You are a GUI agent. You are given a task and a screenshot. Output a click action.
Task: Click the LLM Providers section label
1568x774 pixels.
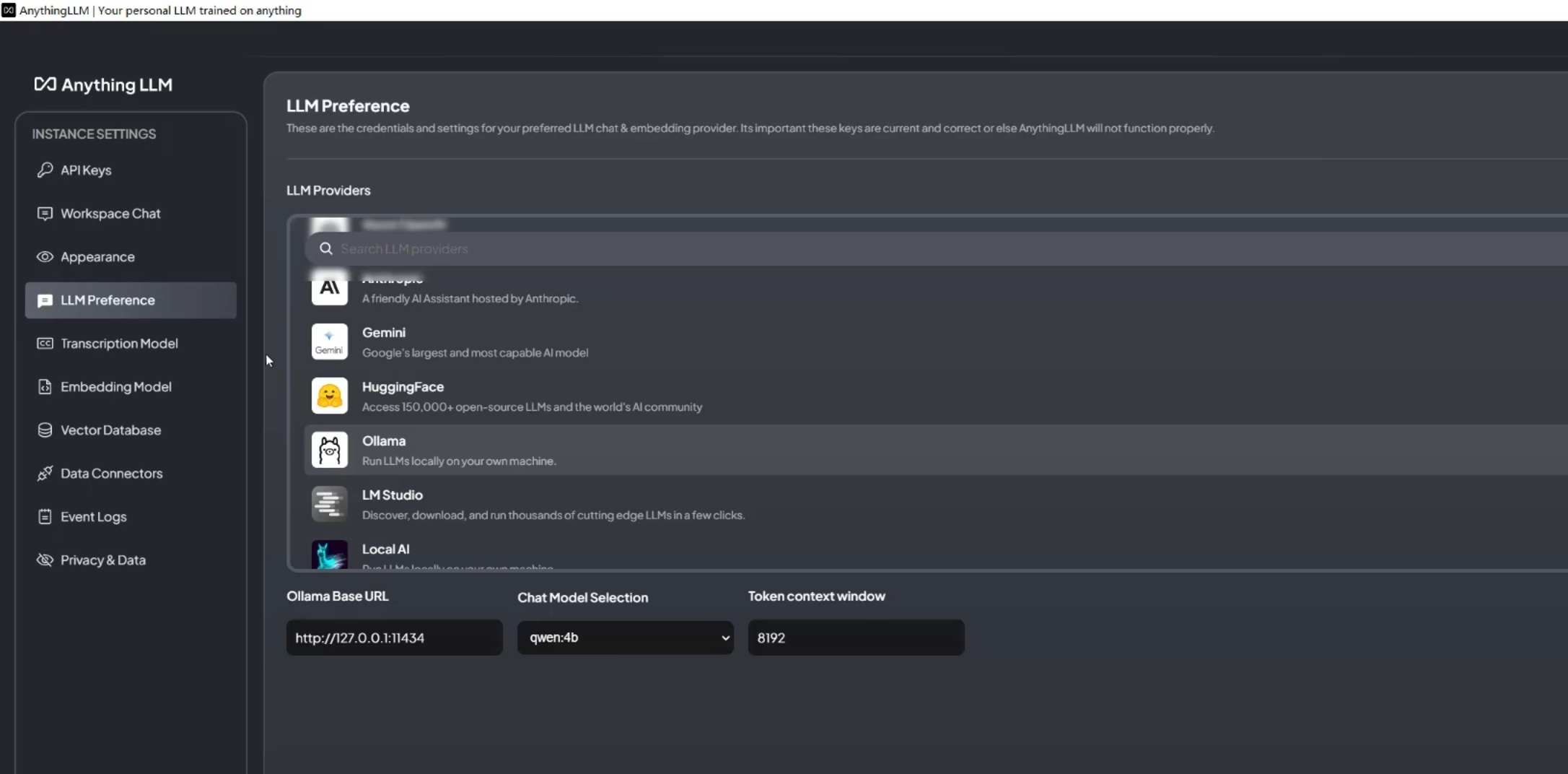328,191
